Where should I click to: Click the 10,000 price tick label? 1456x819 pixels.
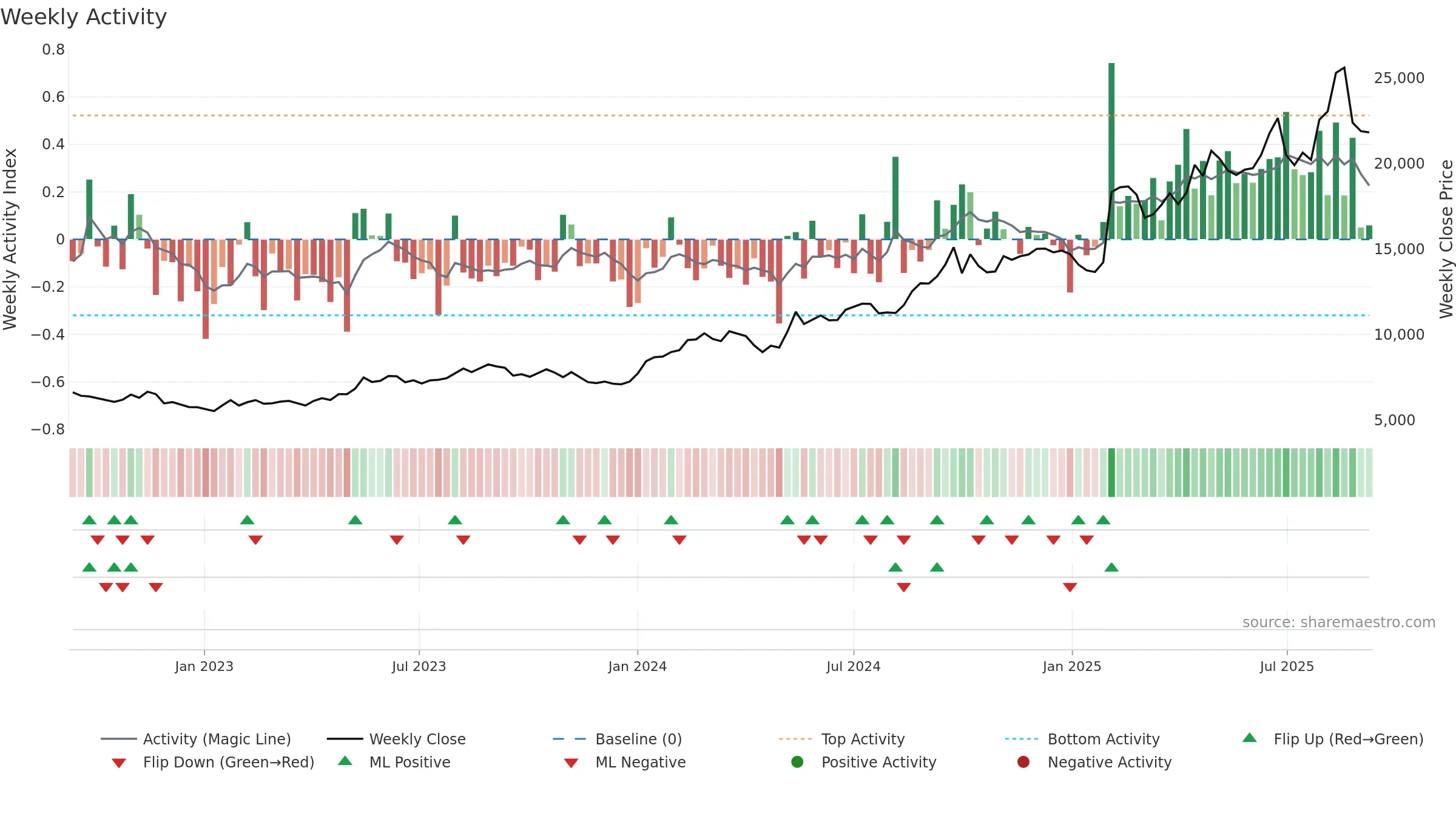[x=1399, y=335]
